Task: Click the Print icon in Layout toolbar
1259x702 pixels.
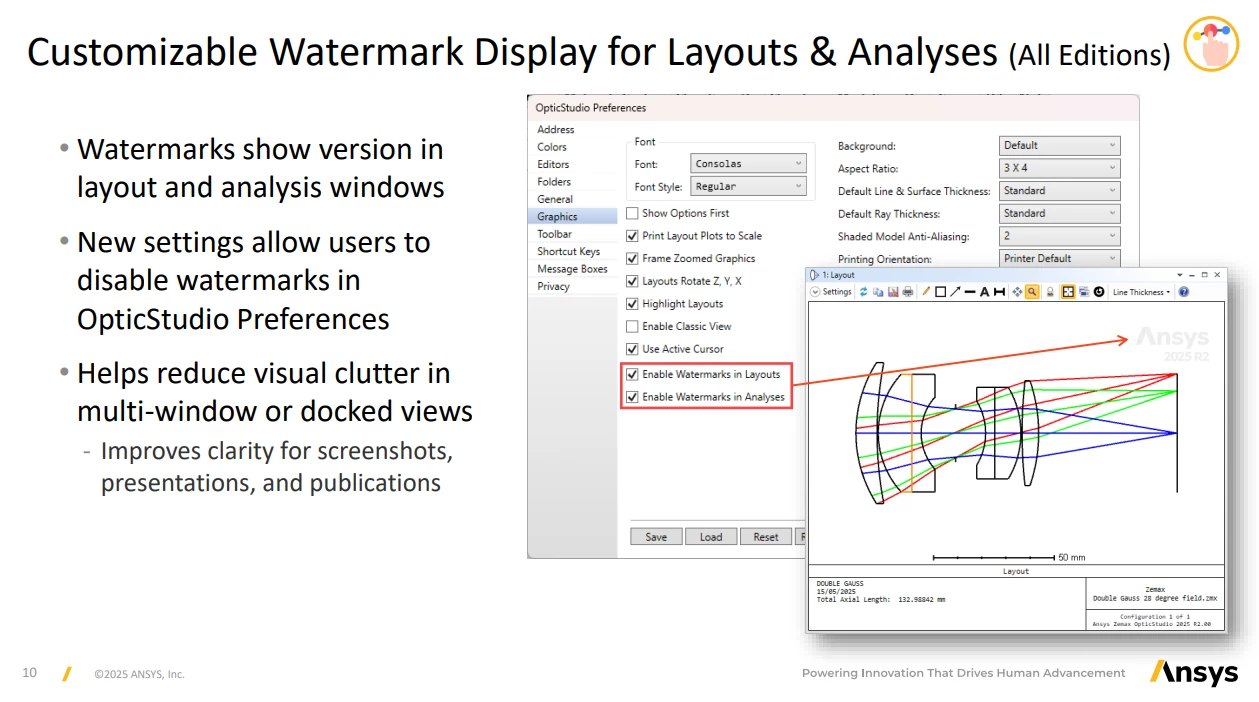Action: pyautogui.click(x=908, y=292)
